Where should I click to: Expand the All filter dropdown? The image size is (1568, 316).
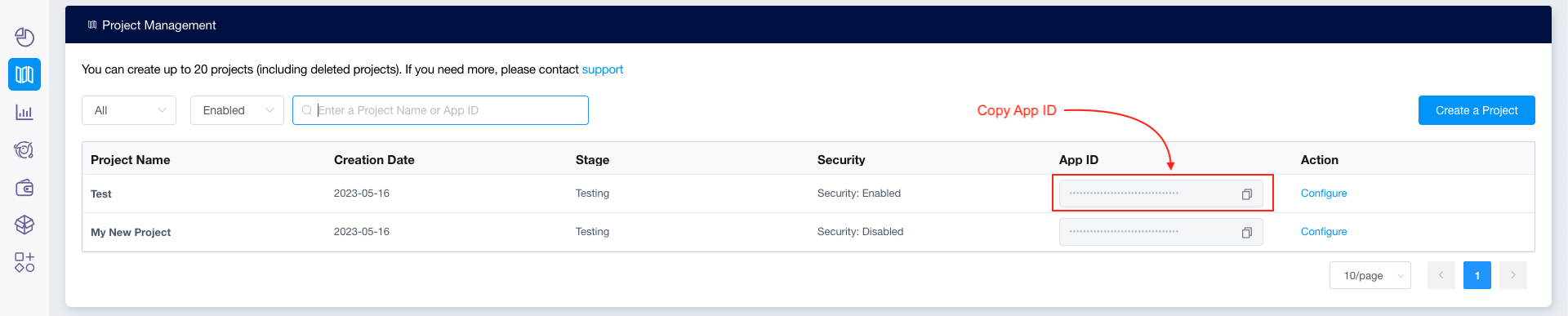(129, 110)
